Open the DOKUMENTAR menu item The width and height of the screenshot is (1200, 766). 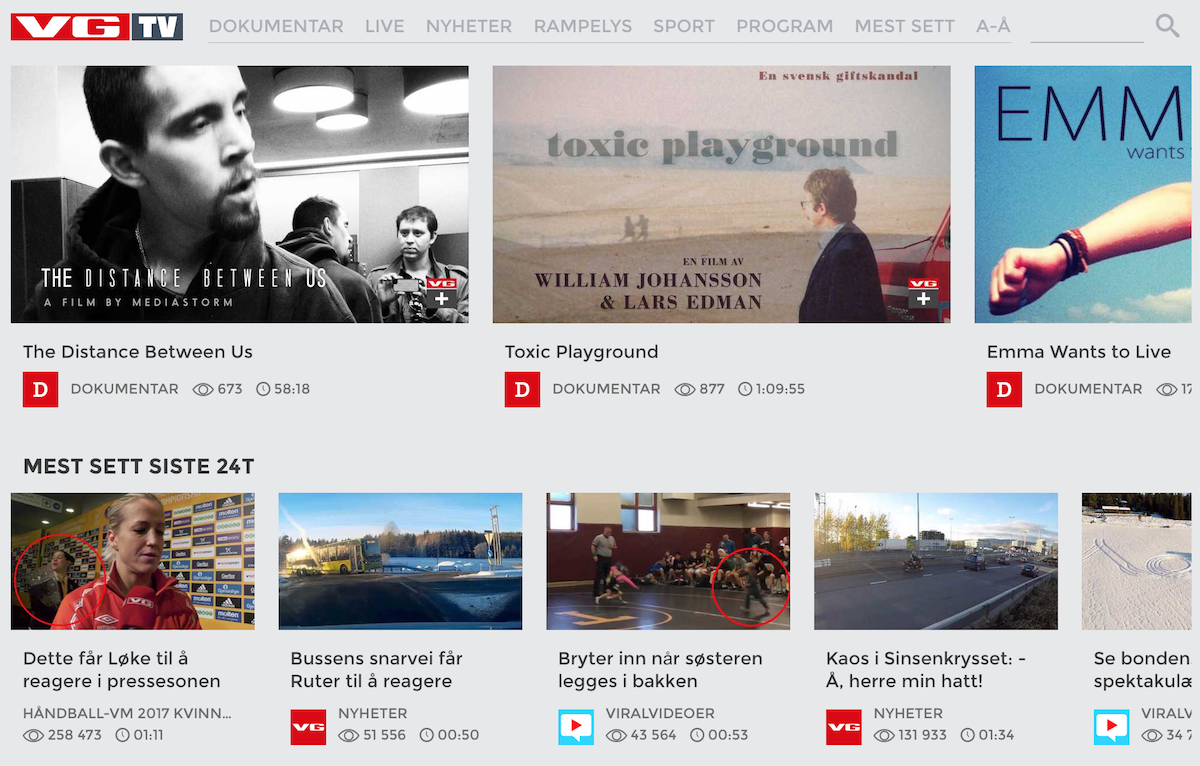pos(276,26)
